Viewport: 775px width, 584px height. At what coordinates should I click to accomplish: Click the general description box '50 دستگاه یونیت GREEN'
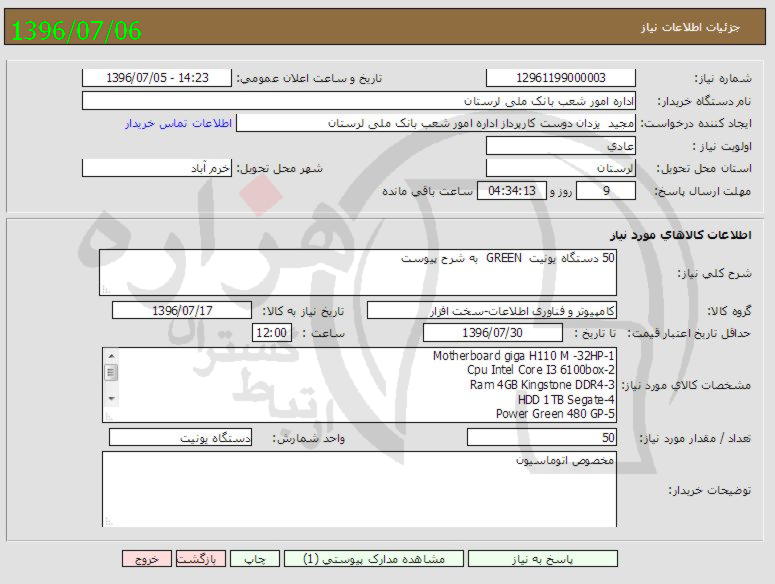coord(358,272)
